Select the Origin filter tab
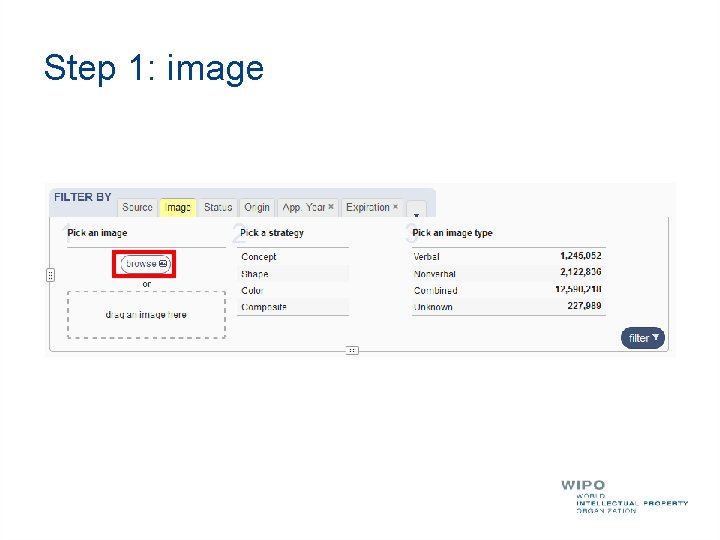The height and width of the screenshot is (540, 720). click(x=257, y=208)
